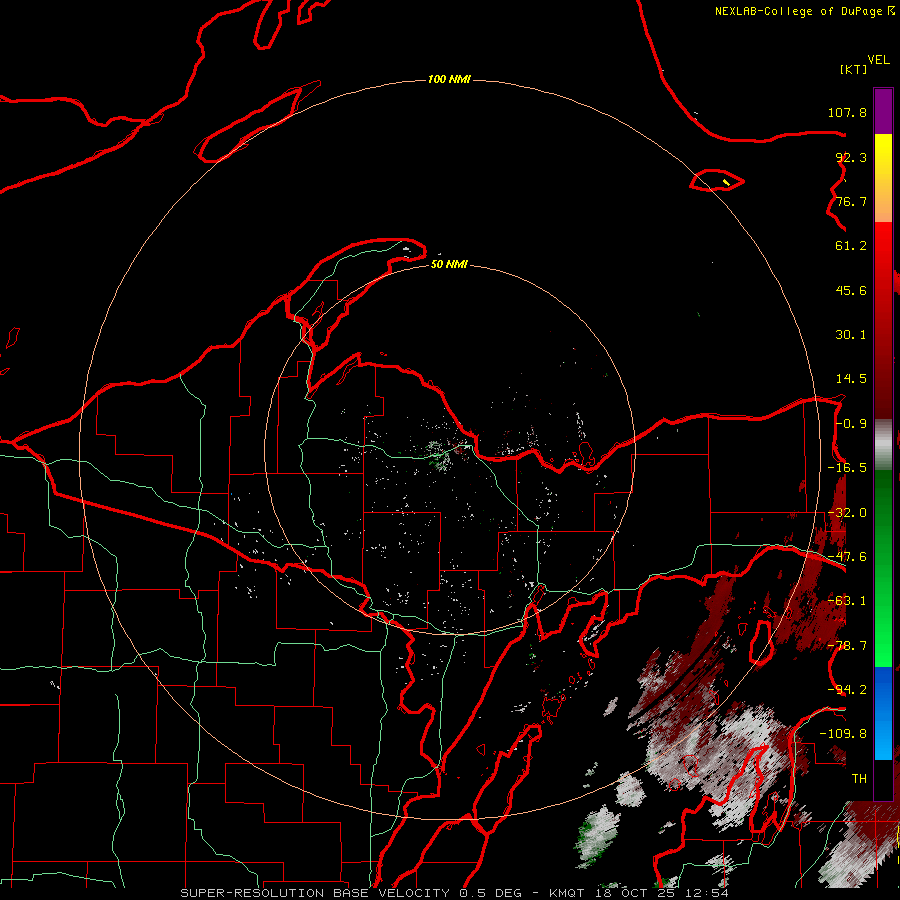Click the [KT] units label

(x=854, y=69)
